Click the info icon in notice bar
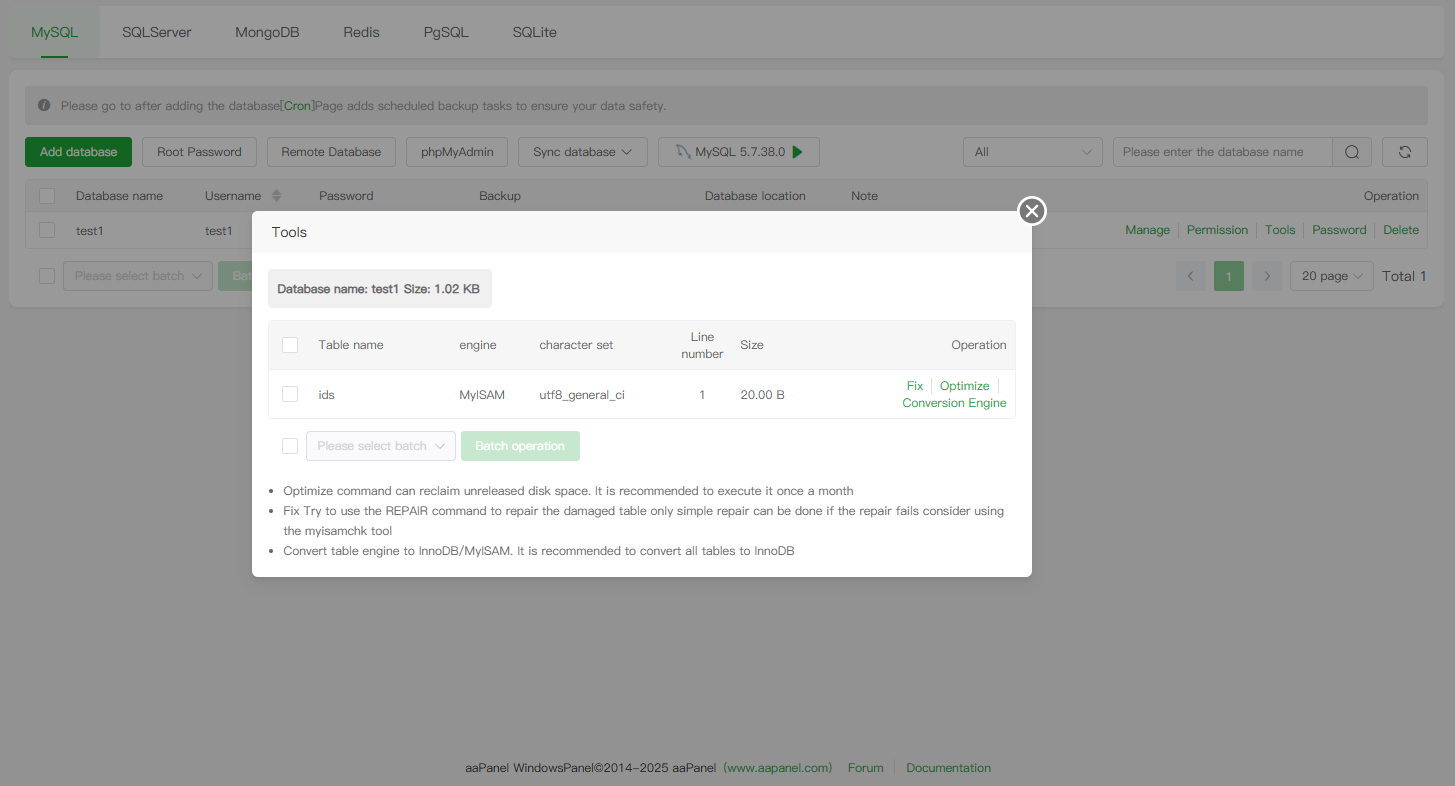The height and width of the screenshot is (786, 1455). coord(44,105)
